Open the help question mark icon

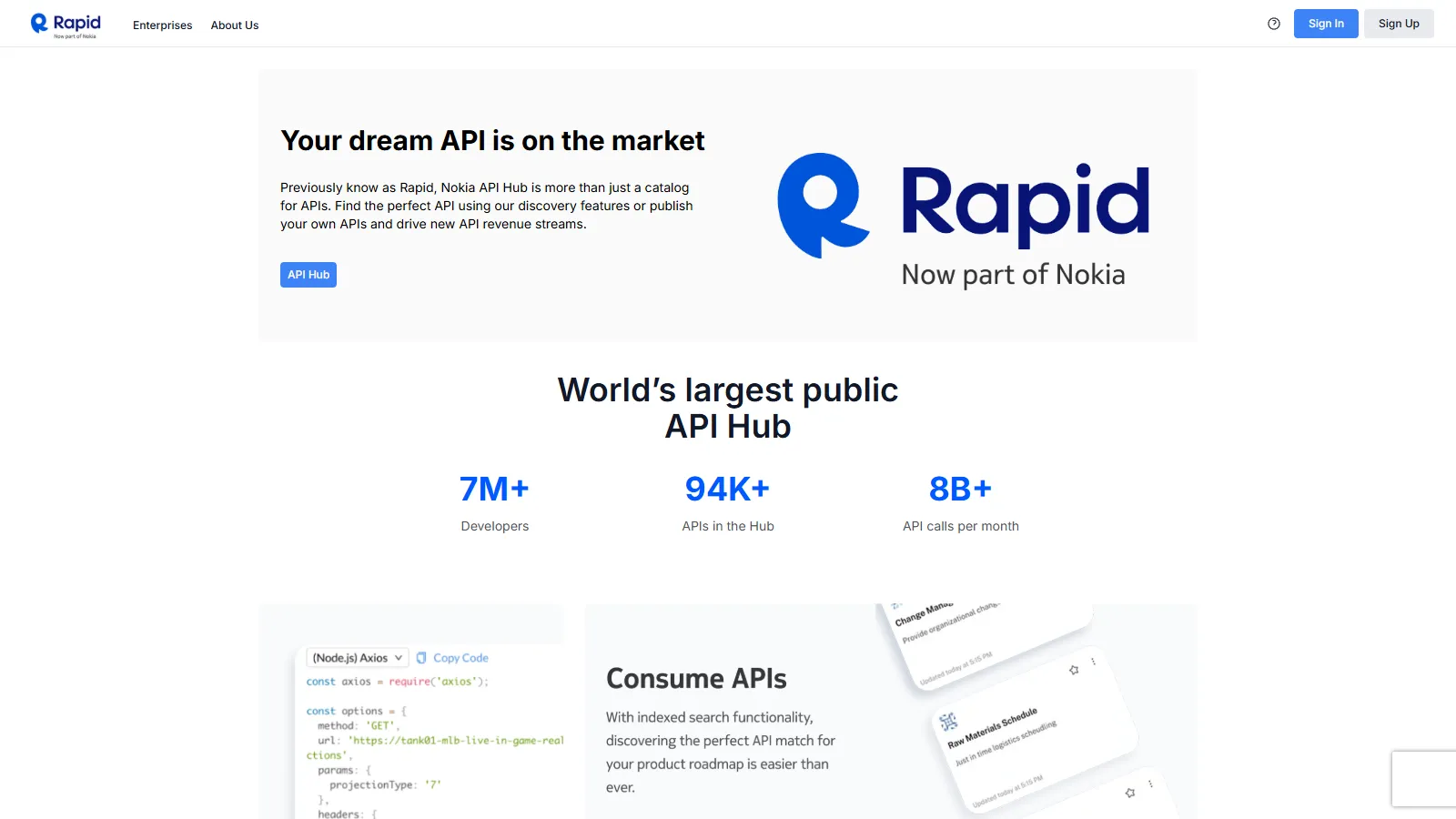click(1273, 25)
